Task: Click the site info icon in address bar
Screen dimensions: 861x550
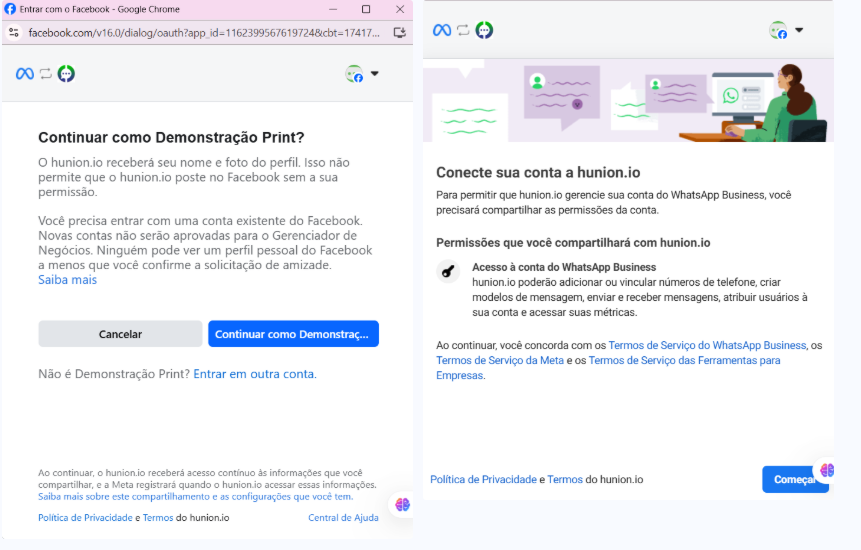Action: click(14, 32)
